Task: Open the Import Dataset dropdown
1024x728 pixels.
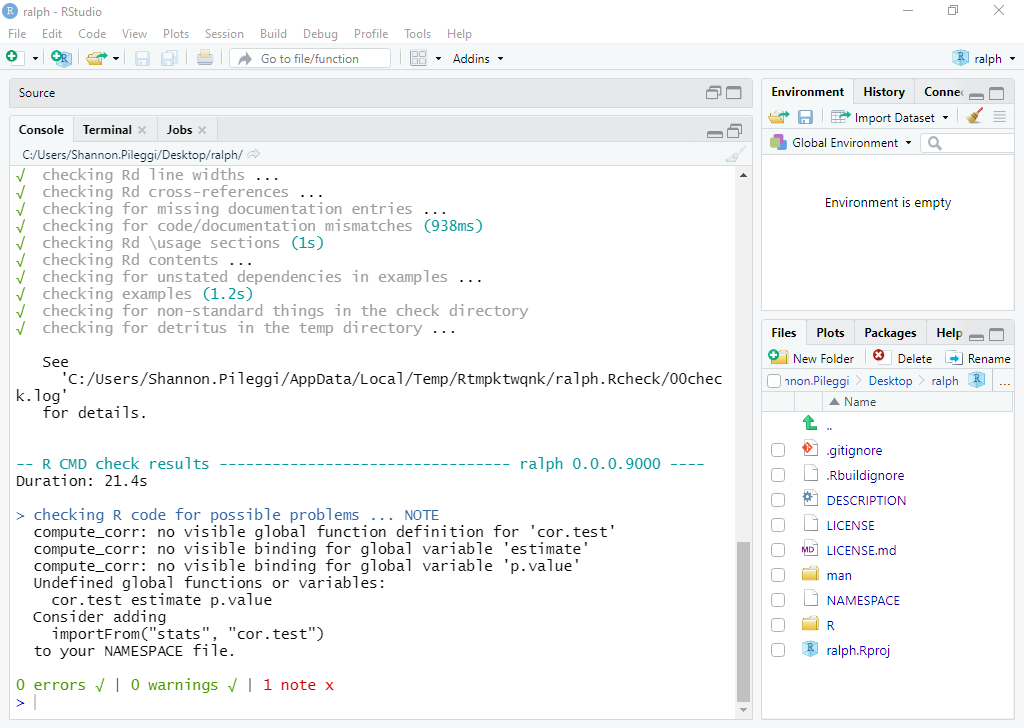Action: (889, 118)
